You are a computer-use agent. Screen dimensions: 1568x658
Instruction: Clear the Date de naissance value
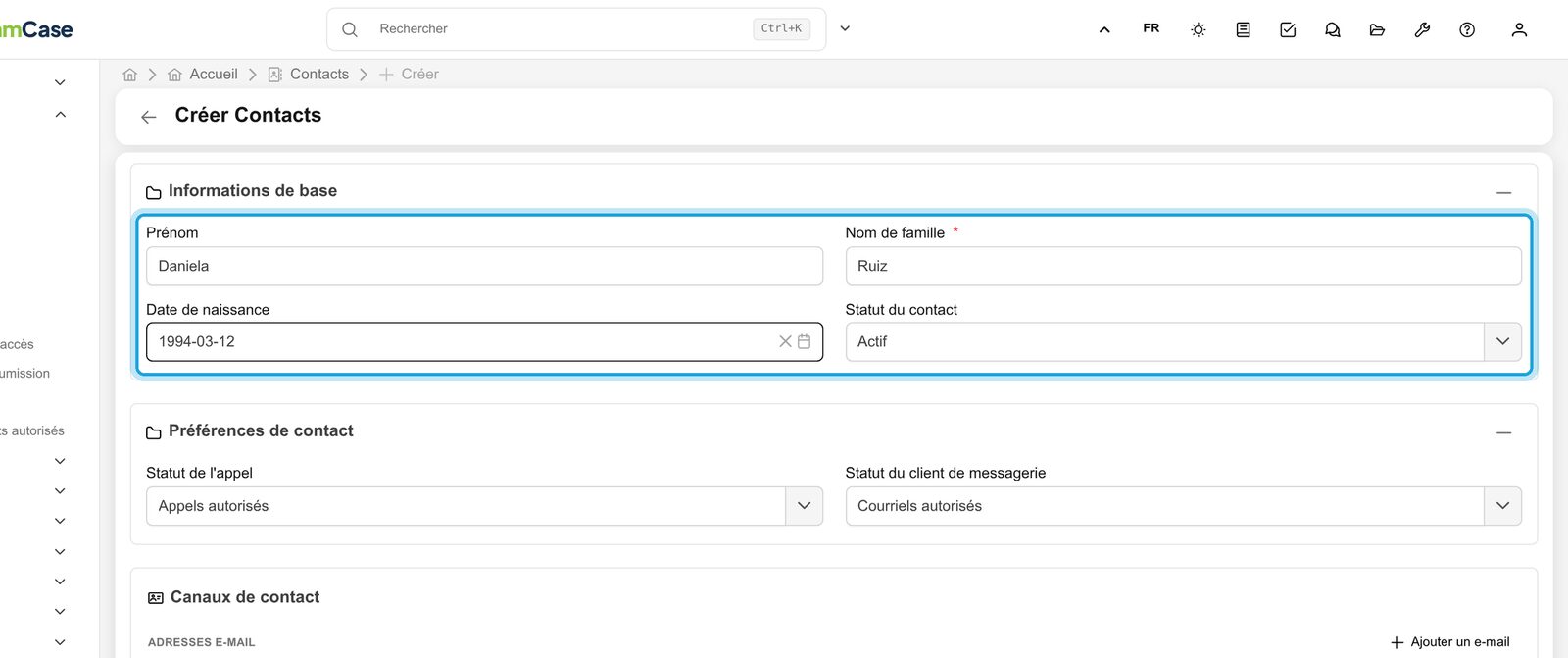click(785, 341)
